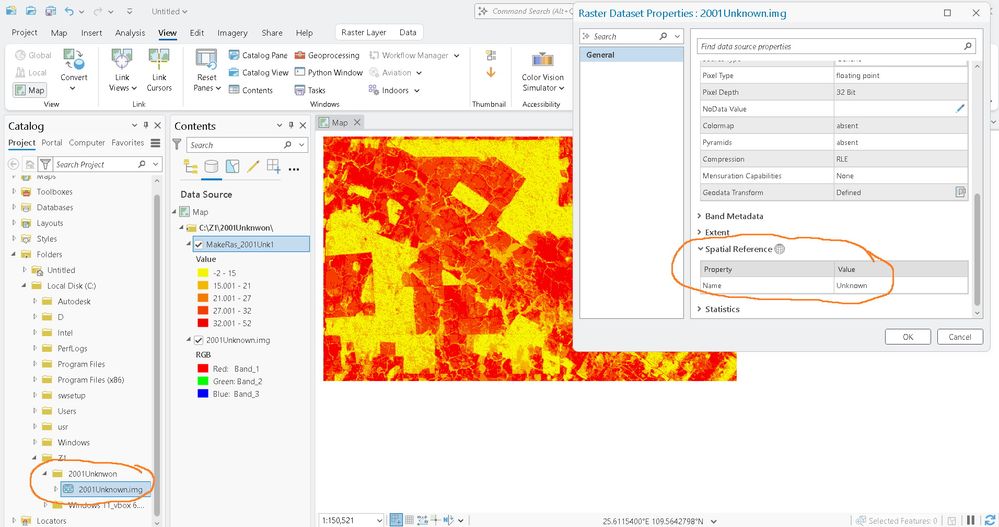This screenshot has height=527, width=999.
Task: Toggle visibility of 2001Unknown.img layer in Contents
Action: pos(199,340)
